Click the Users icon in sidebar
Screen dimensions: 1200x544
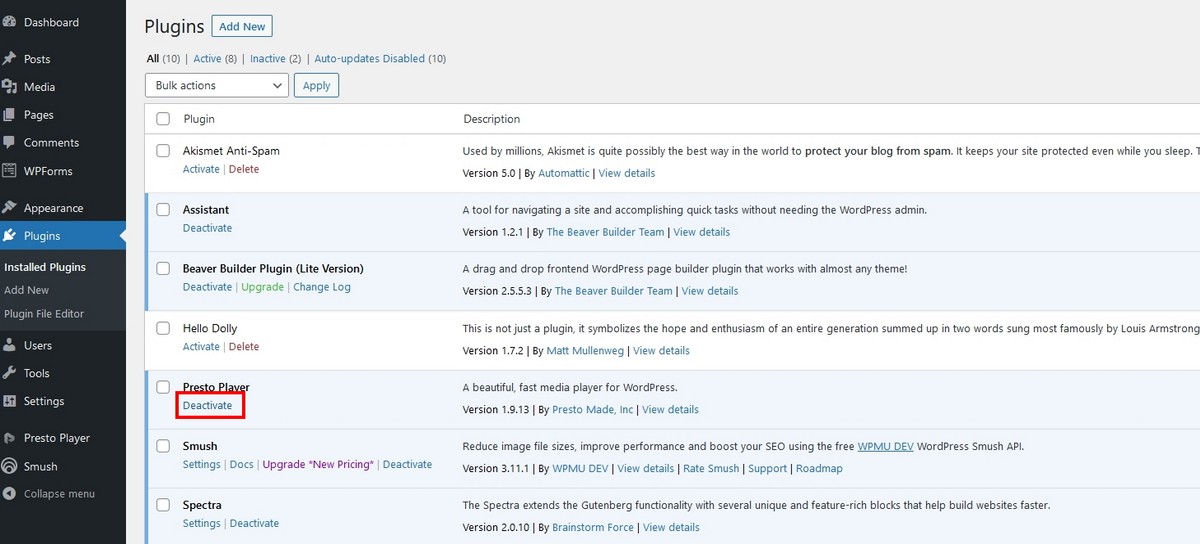[x=9, y=345]
